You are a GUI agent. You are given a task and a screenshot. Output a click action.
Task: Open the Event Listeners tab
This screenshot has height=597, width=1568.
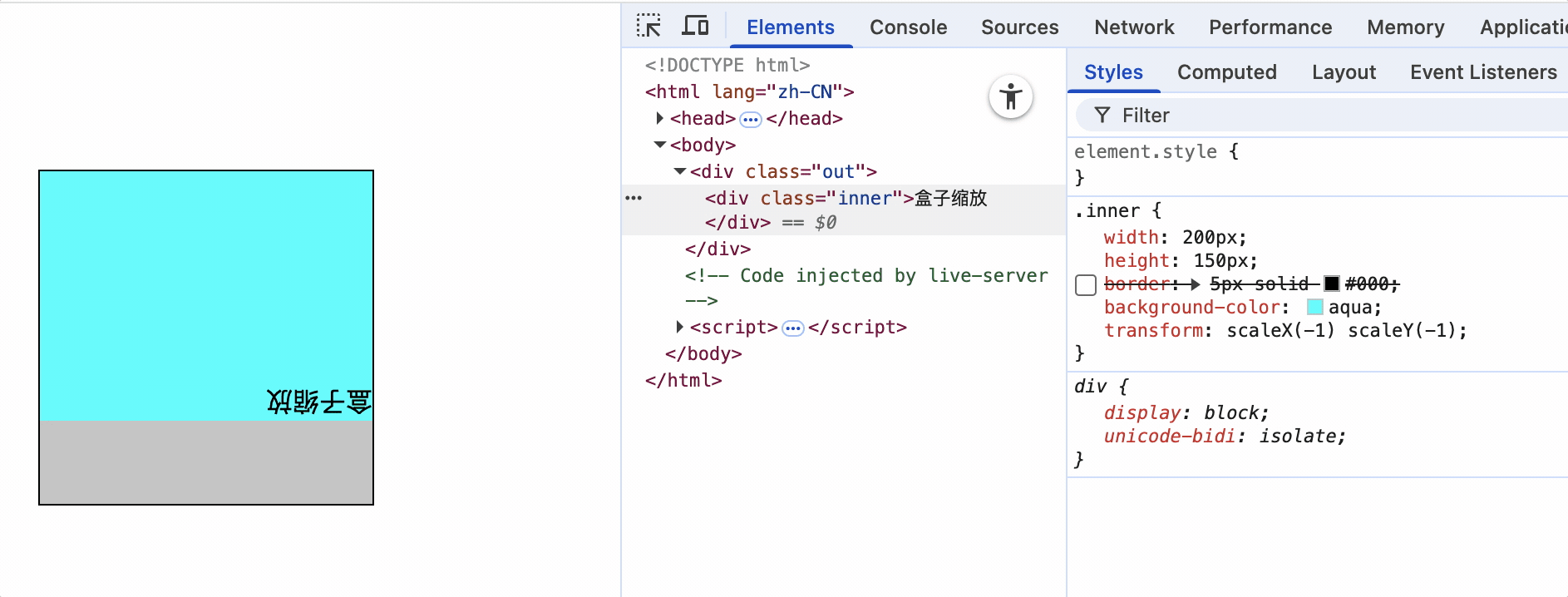(1482, 72)
